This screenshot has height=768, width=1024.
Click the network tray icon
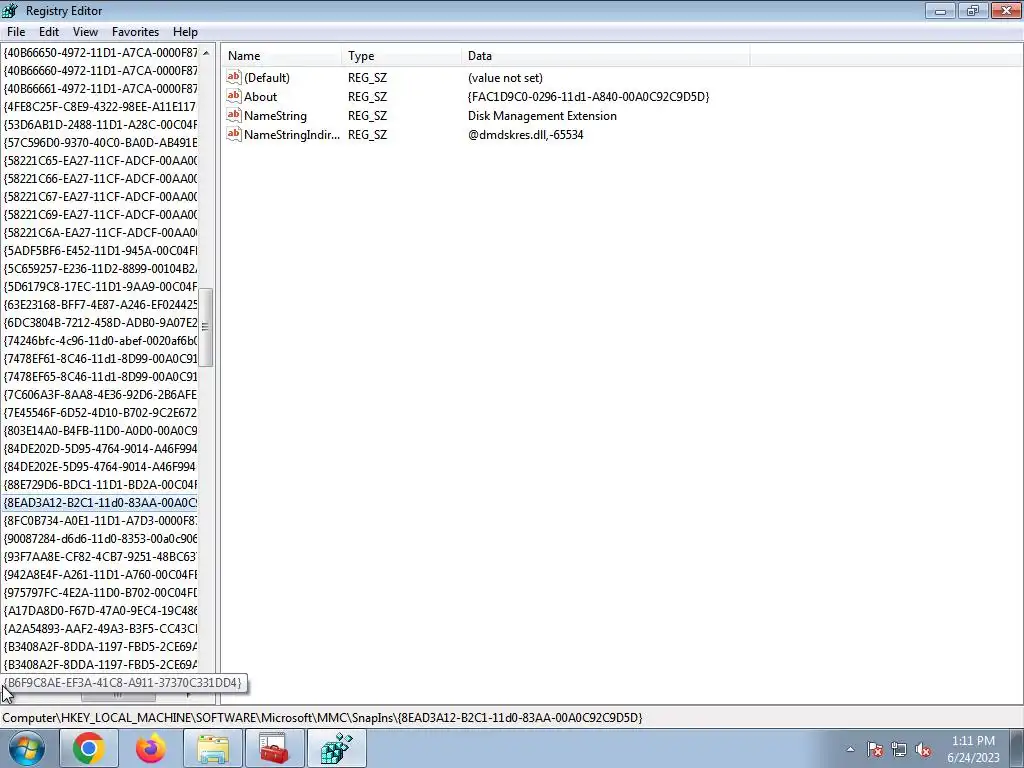pos(899,749)
